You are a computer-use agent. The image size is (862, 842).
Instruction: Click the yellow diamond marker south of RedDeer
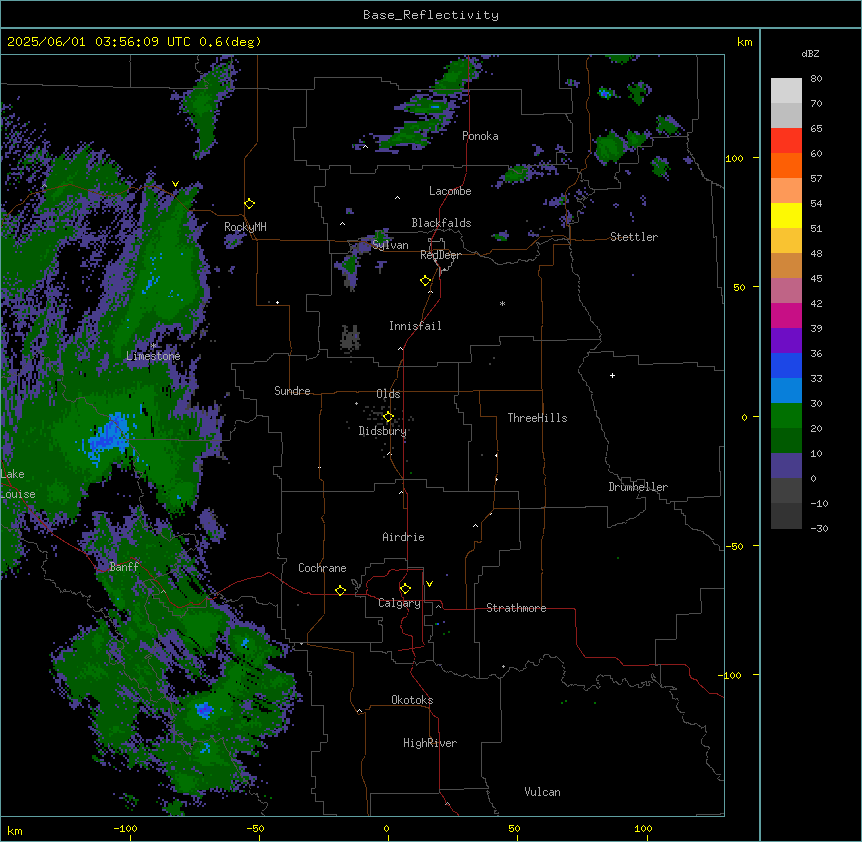pos(426,281)
